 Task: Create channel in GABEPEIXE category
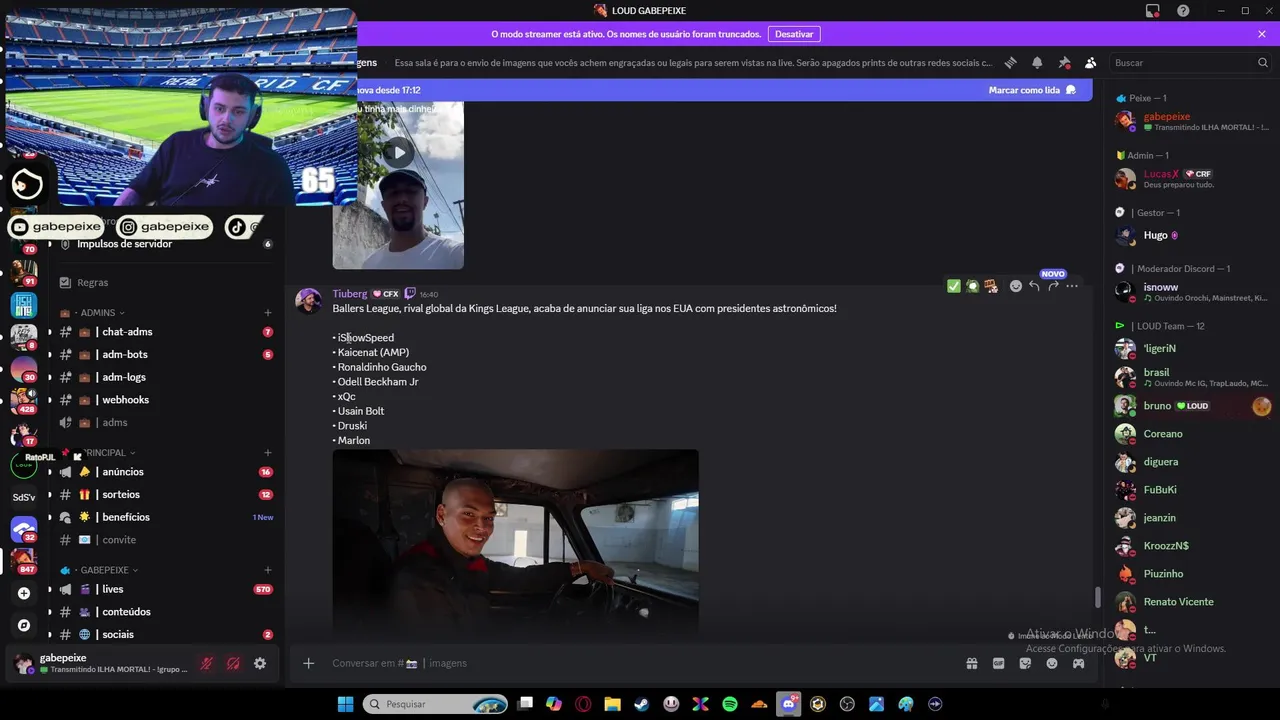pos(267,570)
